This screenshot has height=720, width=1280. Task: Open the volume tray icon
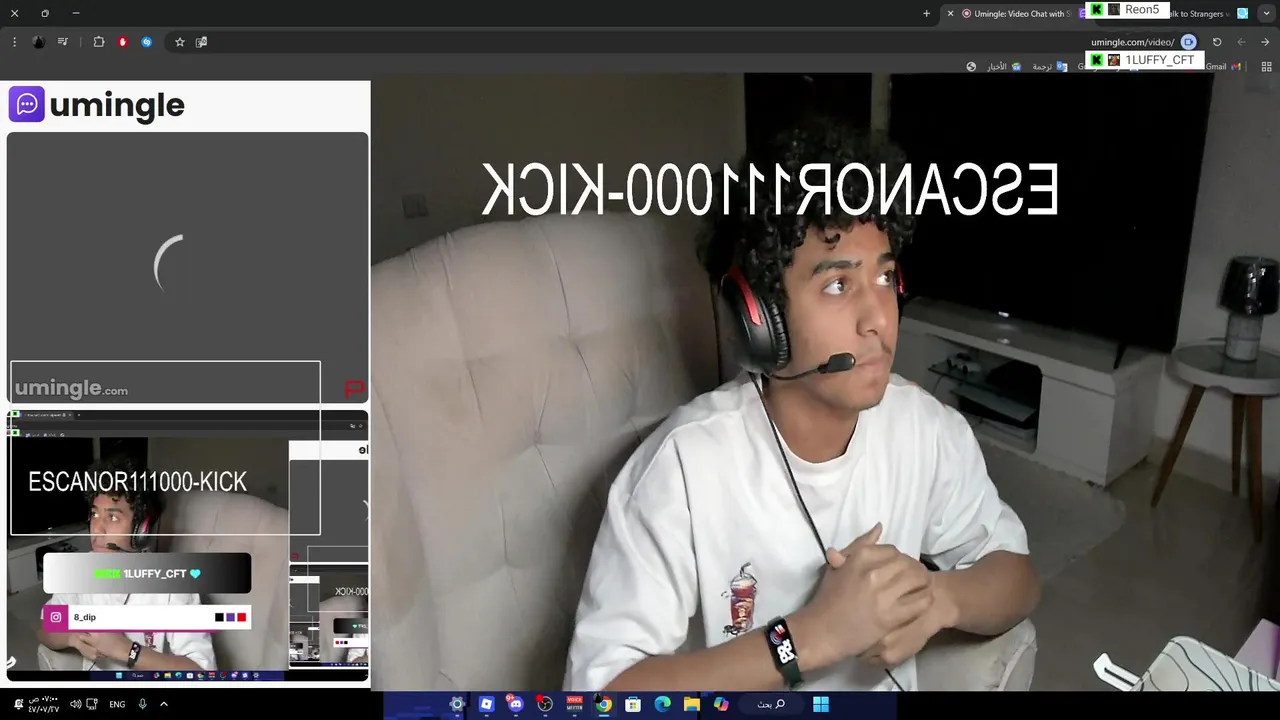point(76,704)
